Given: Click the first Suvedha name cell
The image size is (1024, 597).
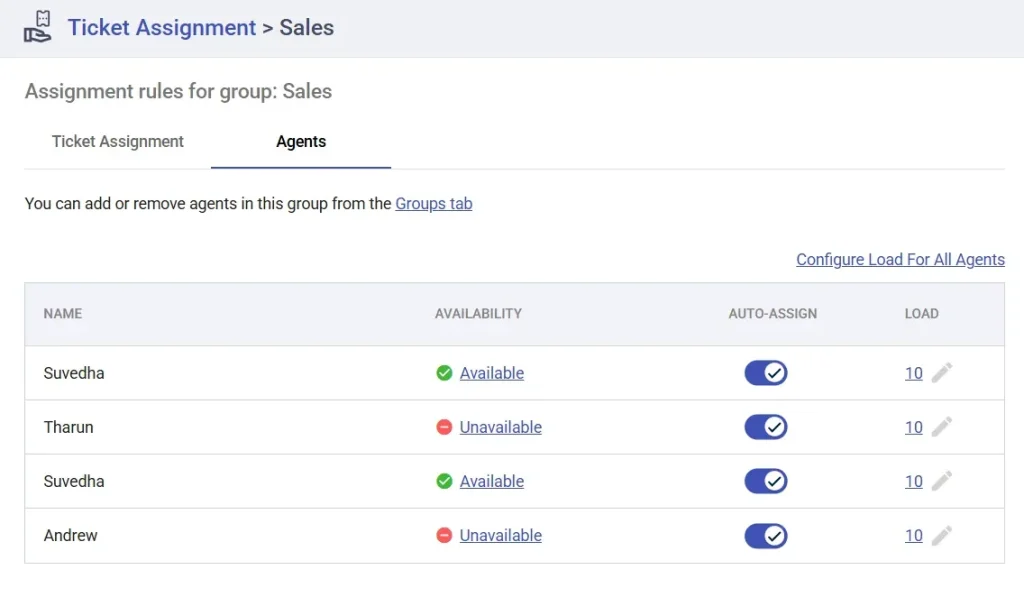Looking at the screenshot, I should coord(74,373).
